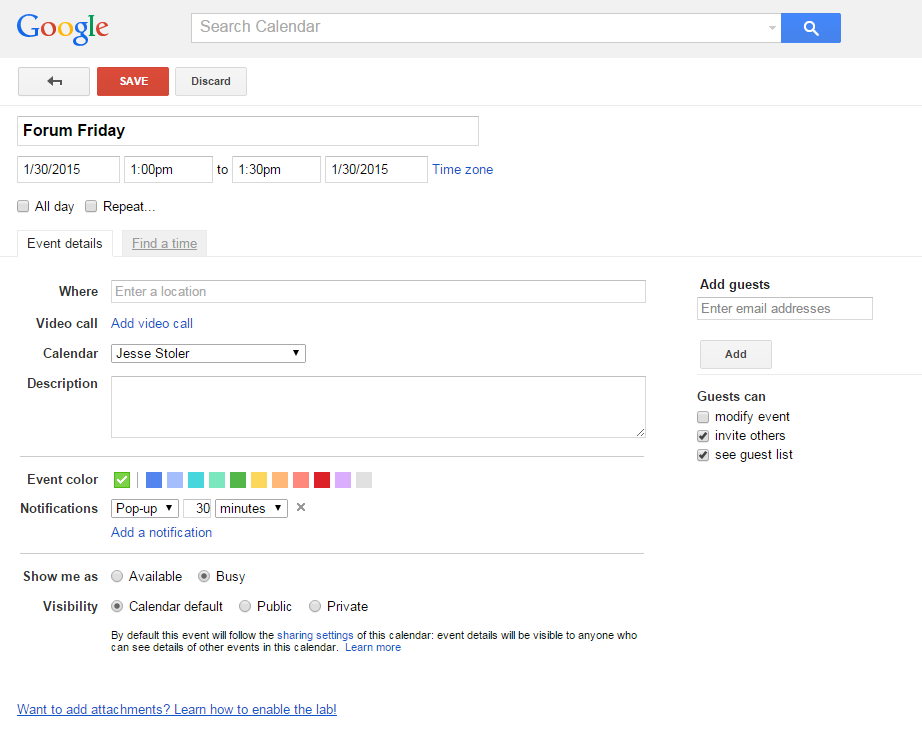Viewport: 922px width, 752px height.
Task: Open the Calendar Jesse Stoler dropdown
Action: click(x=208, y=353)
